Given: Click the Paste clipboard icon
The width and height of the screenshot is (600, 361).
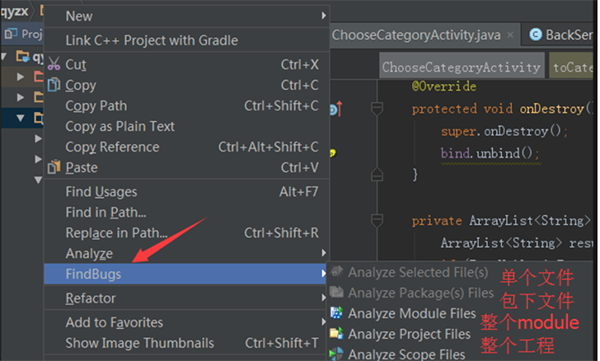Looking at the screenshot, I should coord(54,167).
